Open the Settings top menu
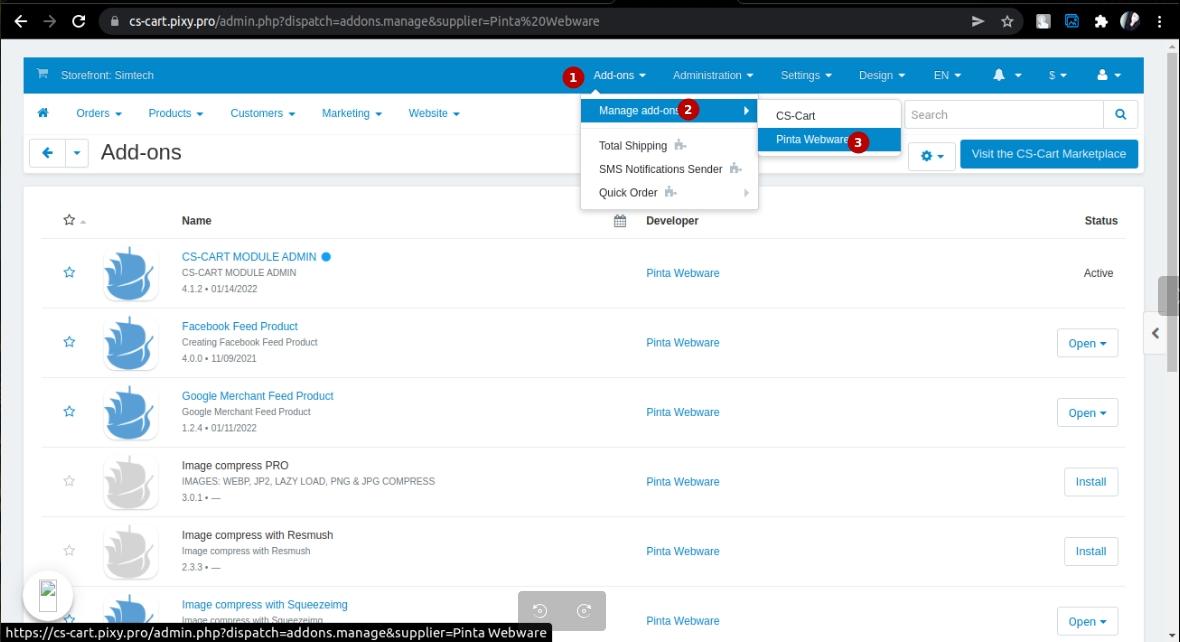 805,75
